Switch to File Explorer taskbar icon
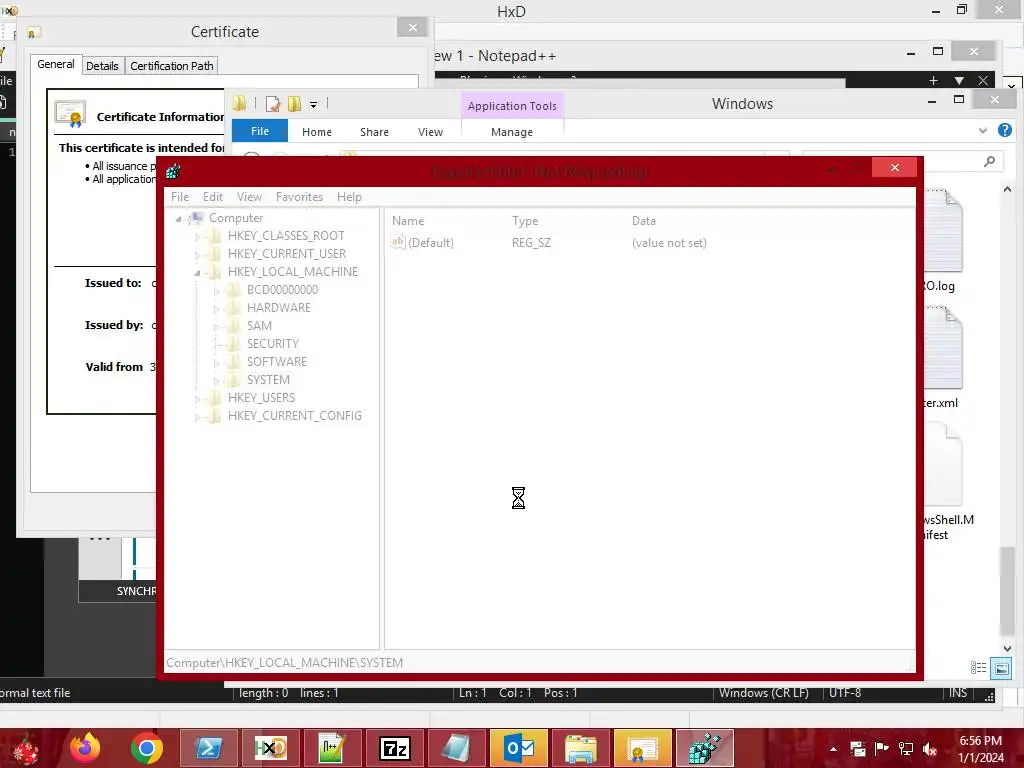The width and height of the screenshot is (1024, 768). tap(581, 748)
